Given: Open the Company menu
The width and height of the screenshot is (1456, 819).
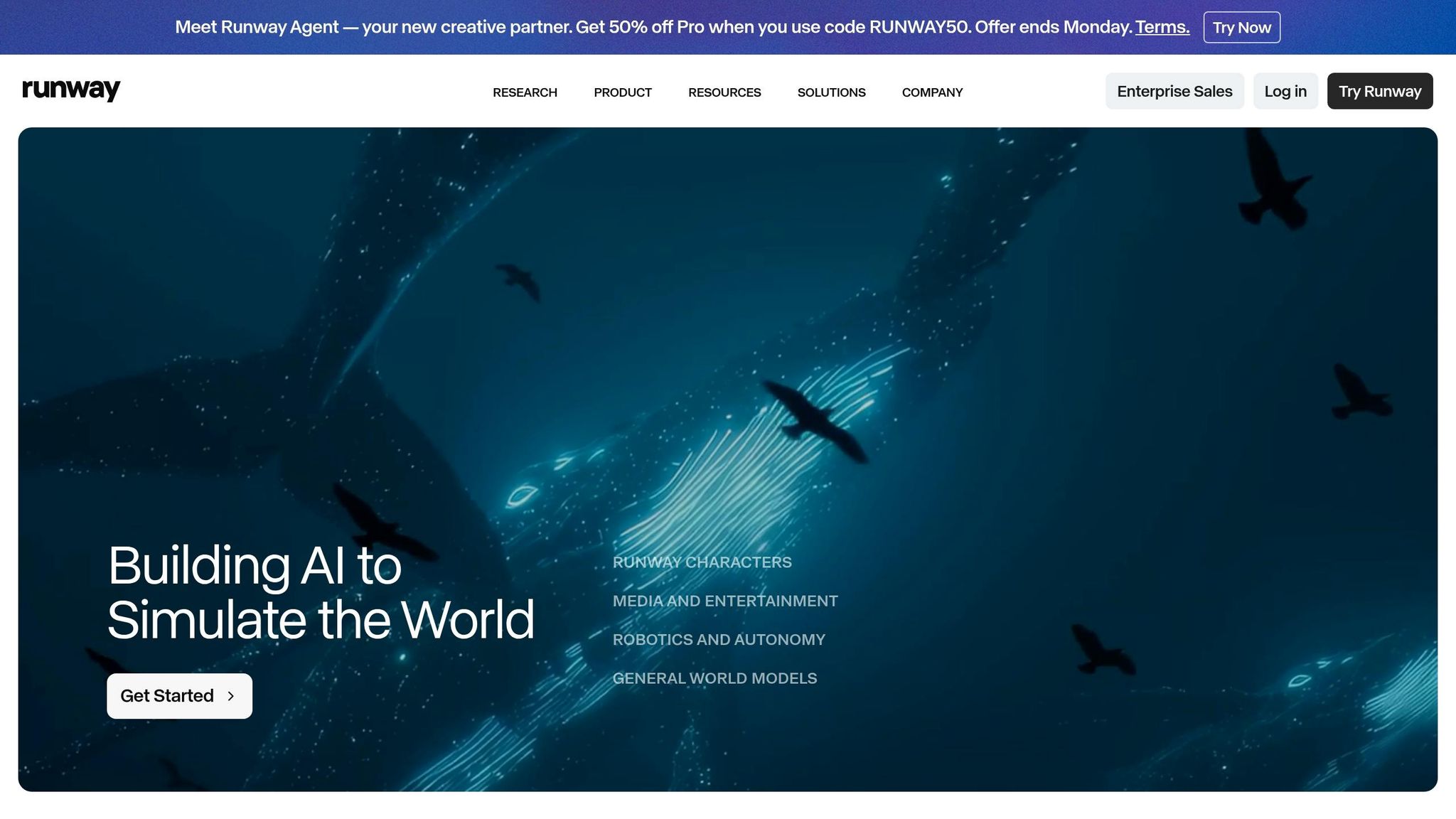Looking at the screenshot, I should coord(932,92).
